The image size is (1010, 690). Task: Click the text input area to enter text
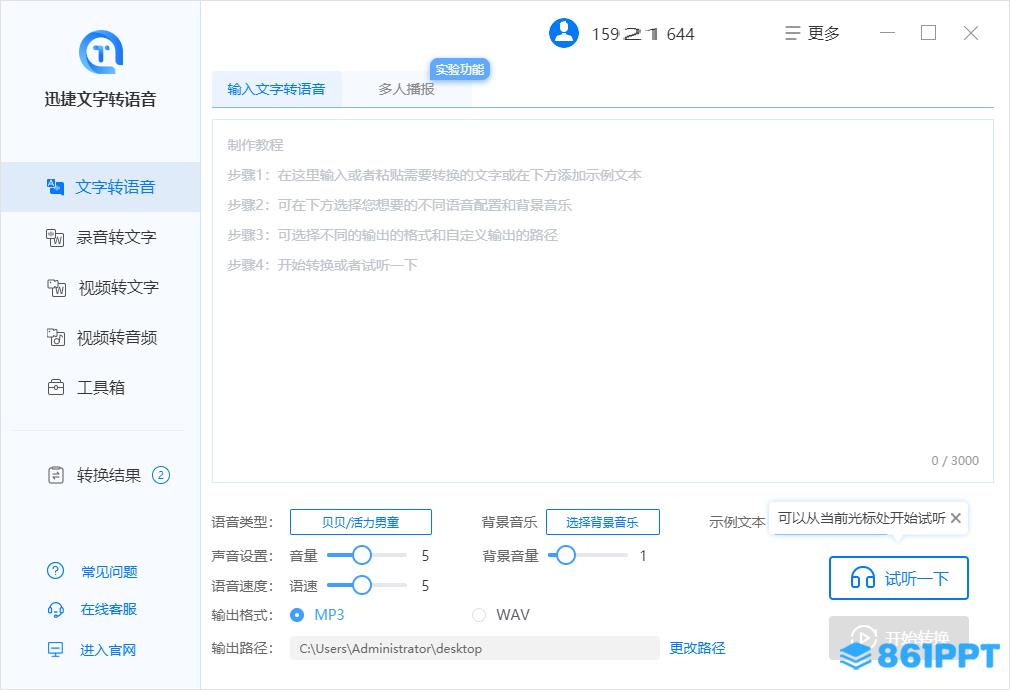[603, 301]
